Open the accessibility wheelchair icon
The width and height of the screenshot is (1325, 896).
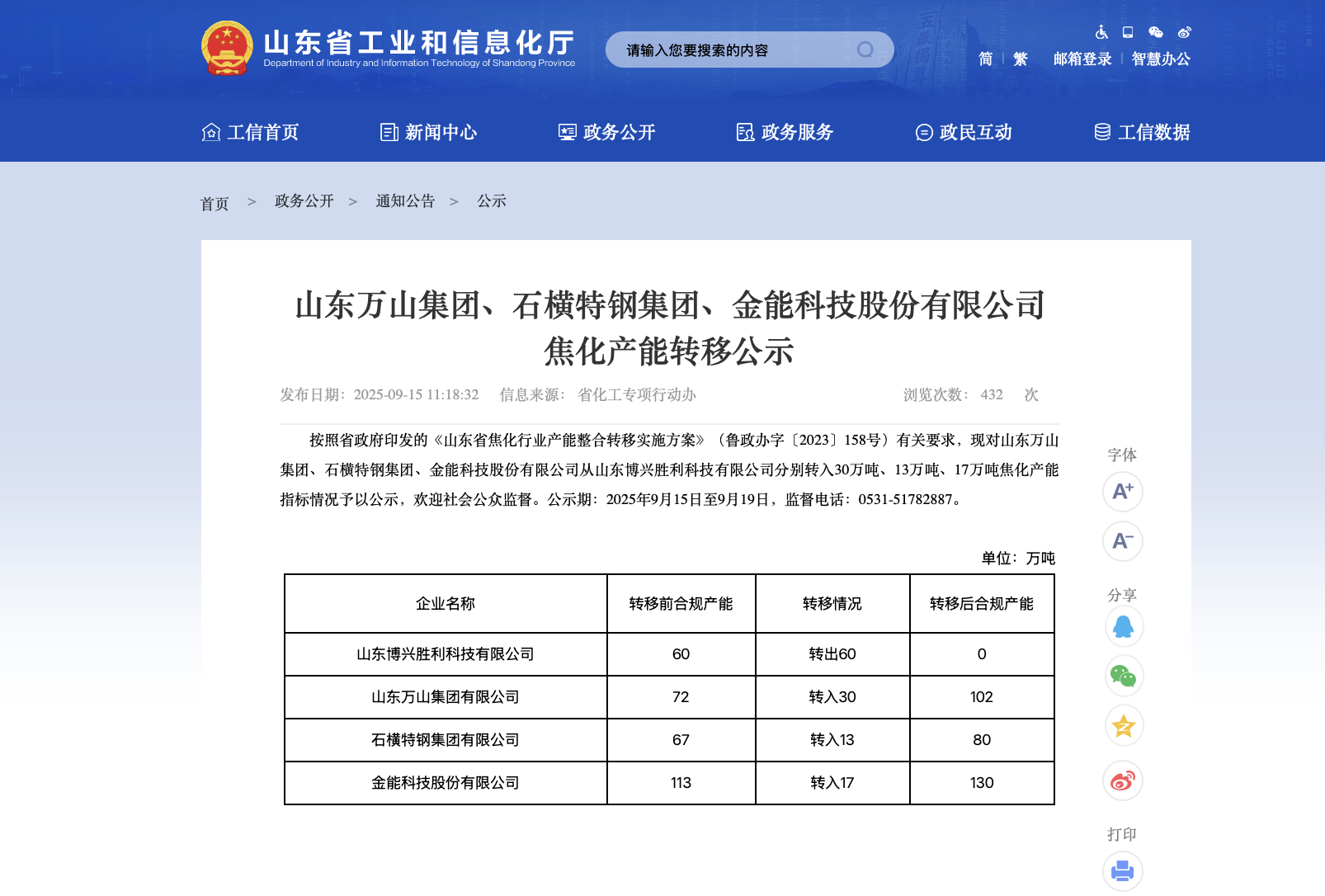(1101, 32)
